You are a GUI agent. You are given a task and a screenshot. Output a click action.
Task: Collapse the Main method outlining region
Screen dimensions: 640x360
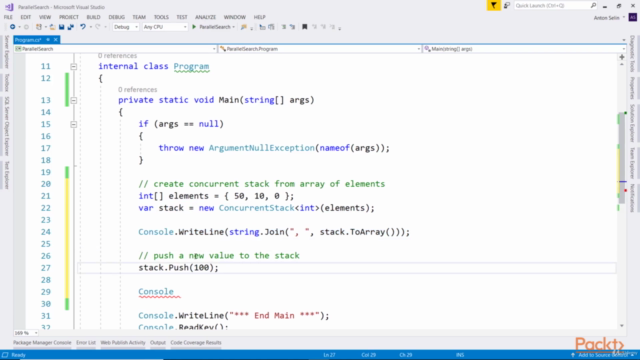pyautogui.click(x=73, y=100)
